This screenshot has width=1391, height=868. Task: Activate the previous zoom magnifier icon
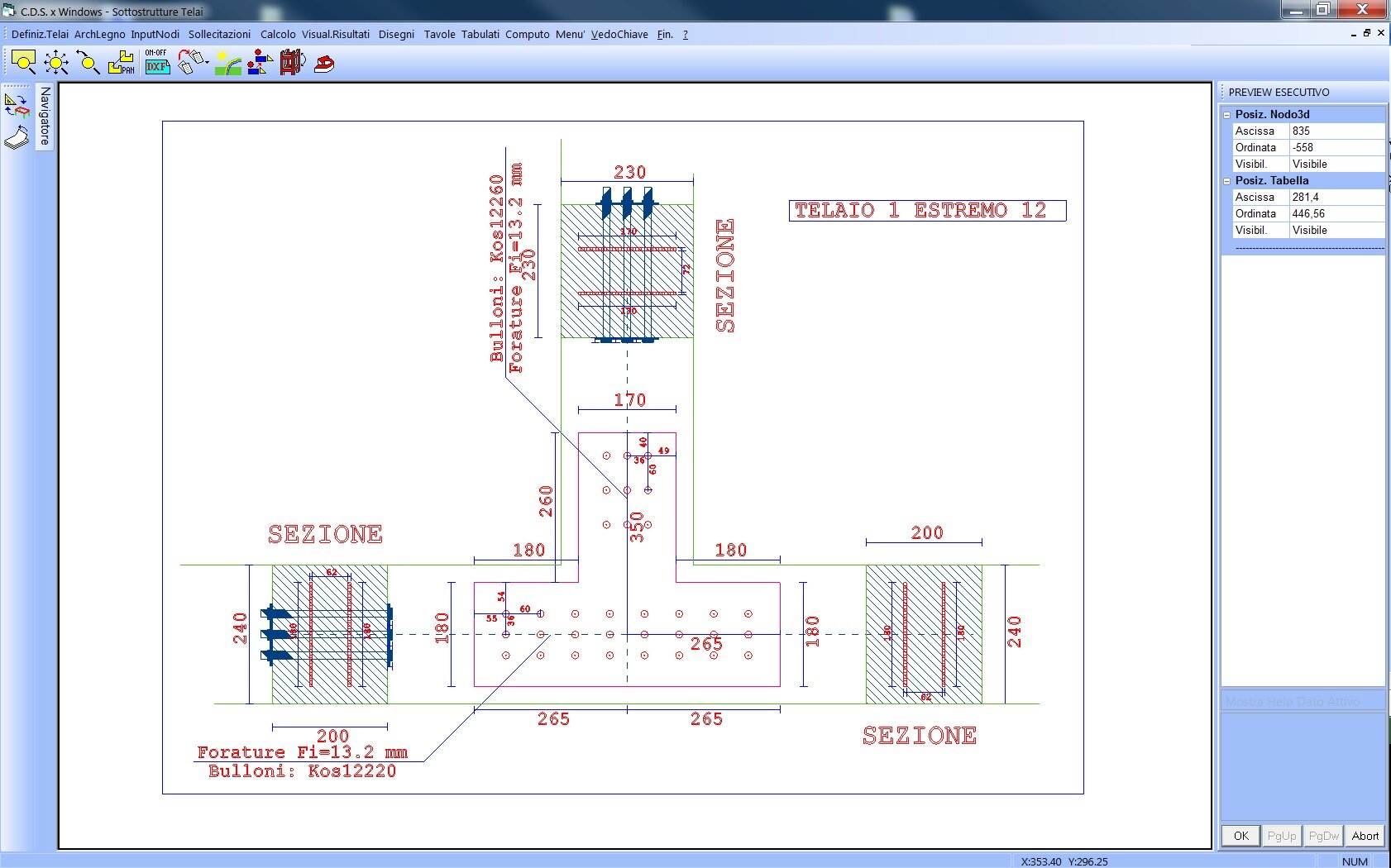click(x=88, y=63)
